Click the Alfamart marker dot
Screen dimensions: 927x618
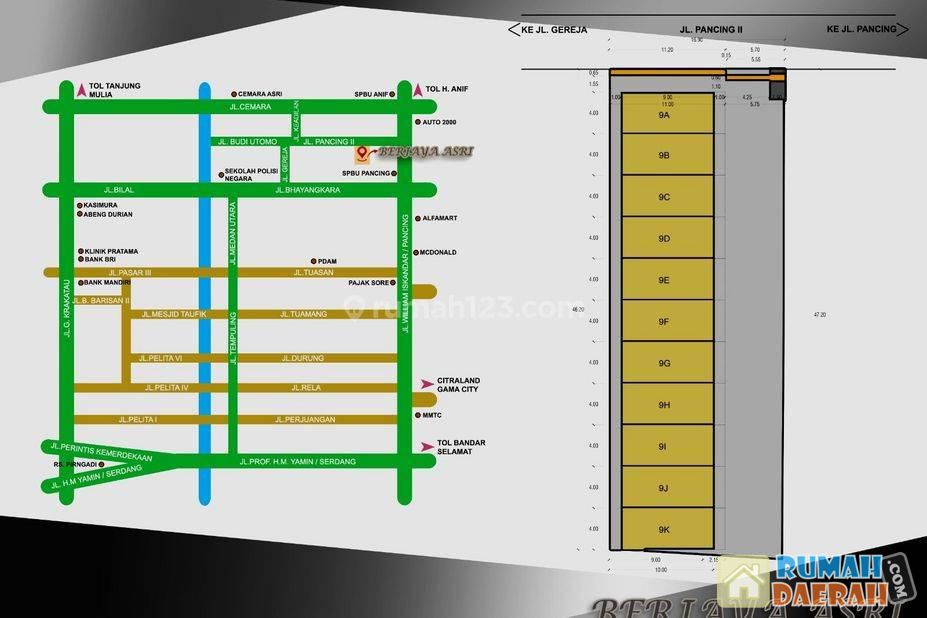[417, 218]
